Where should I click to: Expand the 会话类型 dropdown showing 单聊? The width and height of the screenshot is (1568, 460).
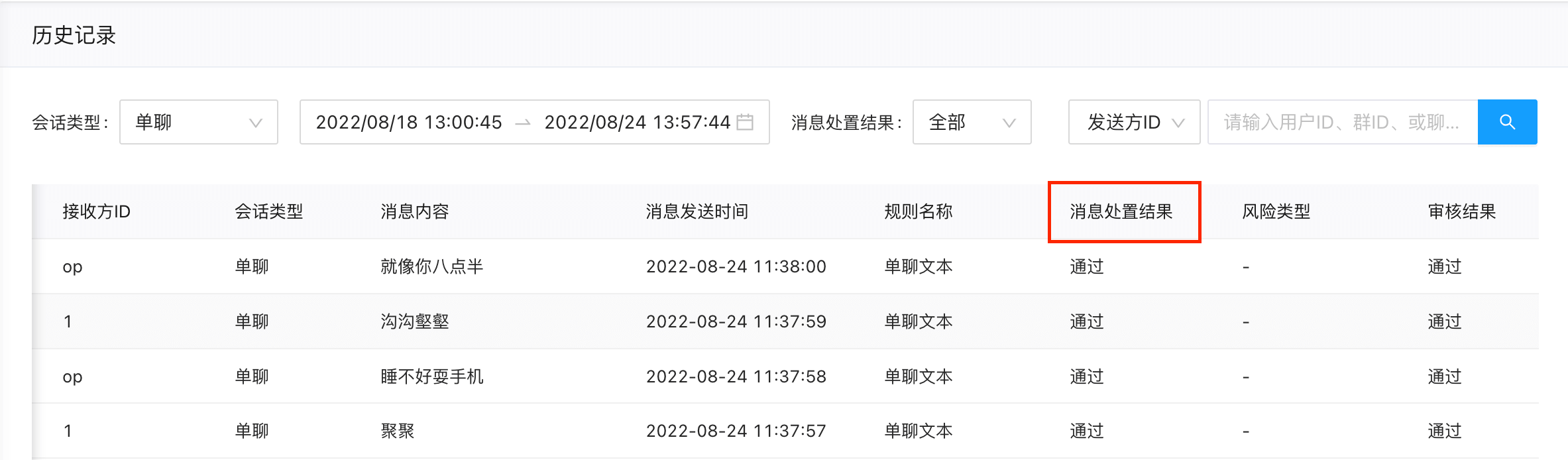click(199, 122)
